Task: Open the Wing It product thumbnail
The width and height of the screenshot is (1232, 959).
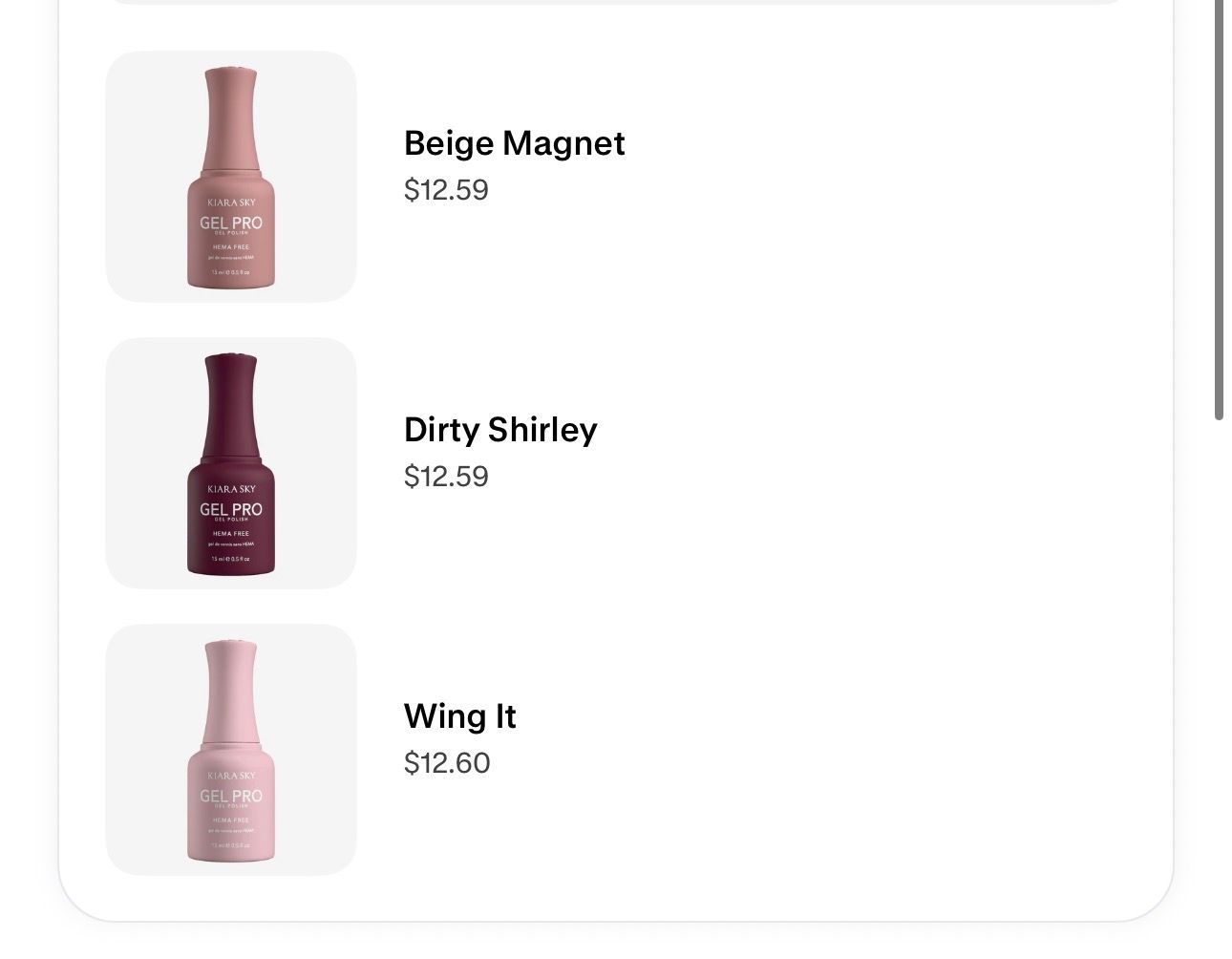Action: (x=231, y=750)
